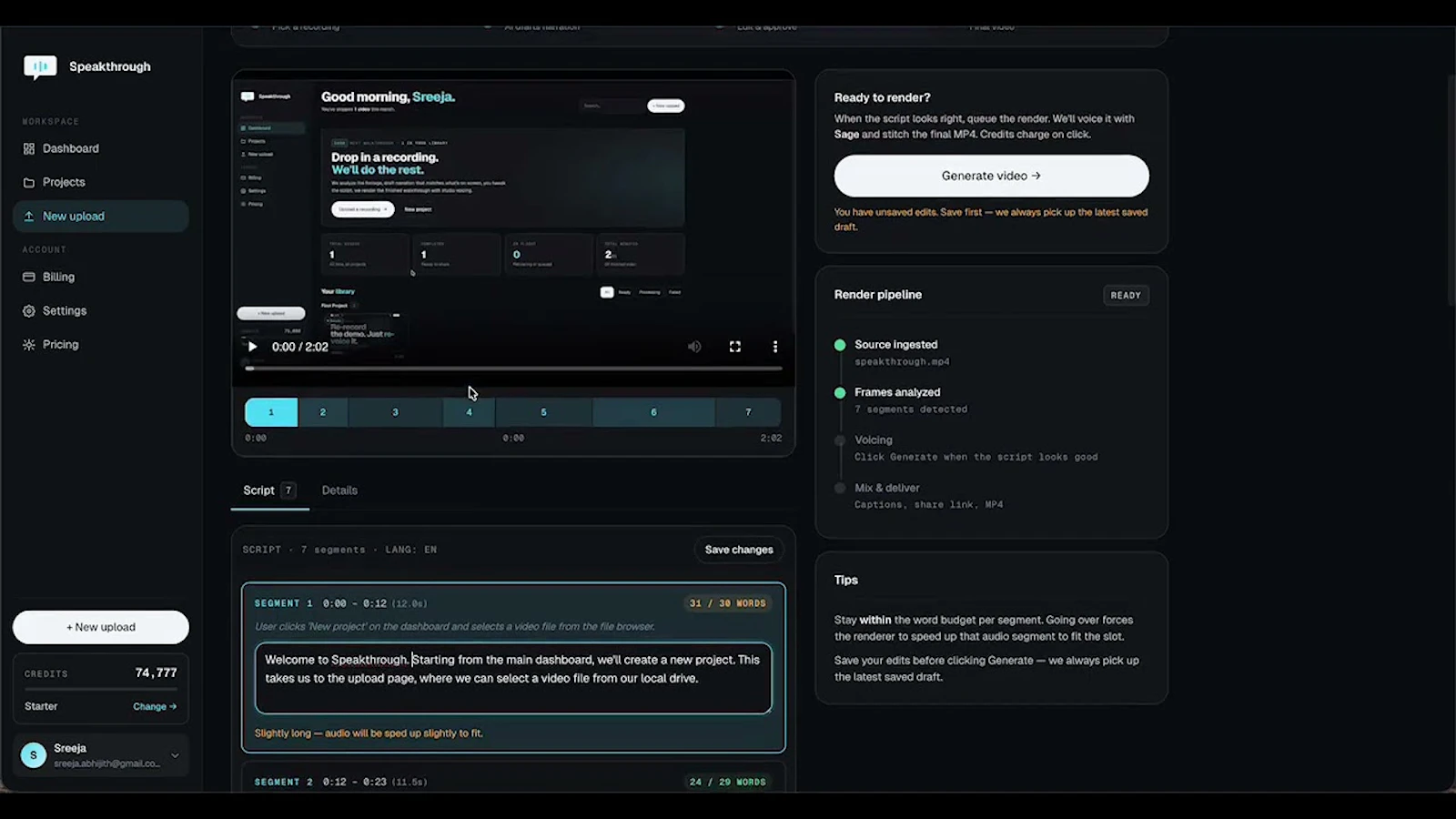
Task: Click the 0:00 / 2:02 time display
Action: point(299,347)
